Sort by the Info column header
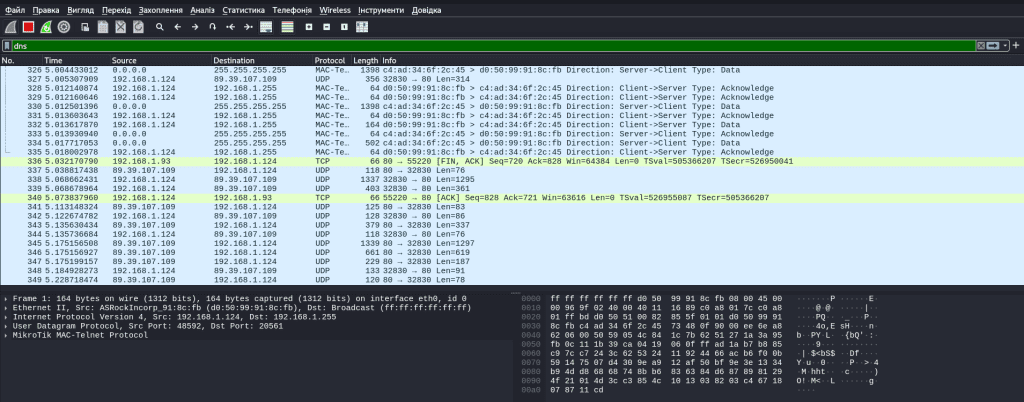 click(702, 61)
